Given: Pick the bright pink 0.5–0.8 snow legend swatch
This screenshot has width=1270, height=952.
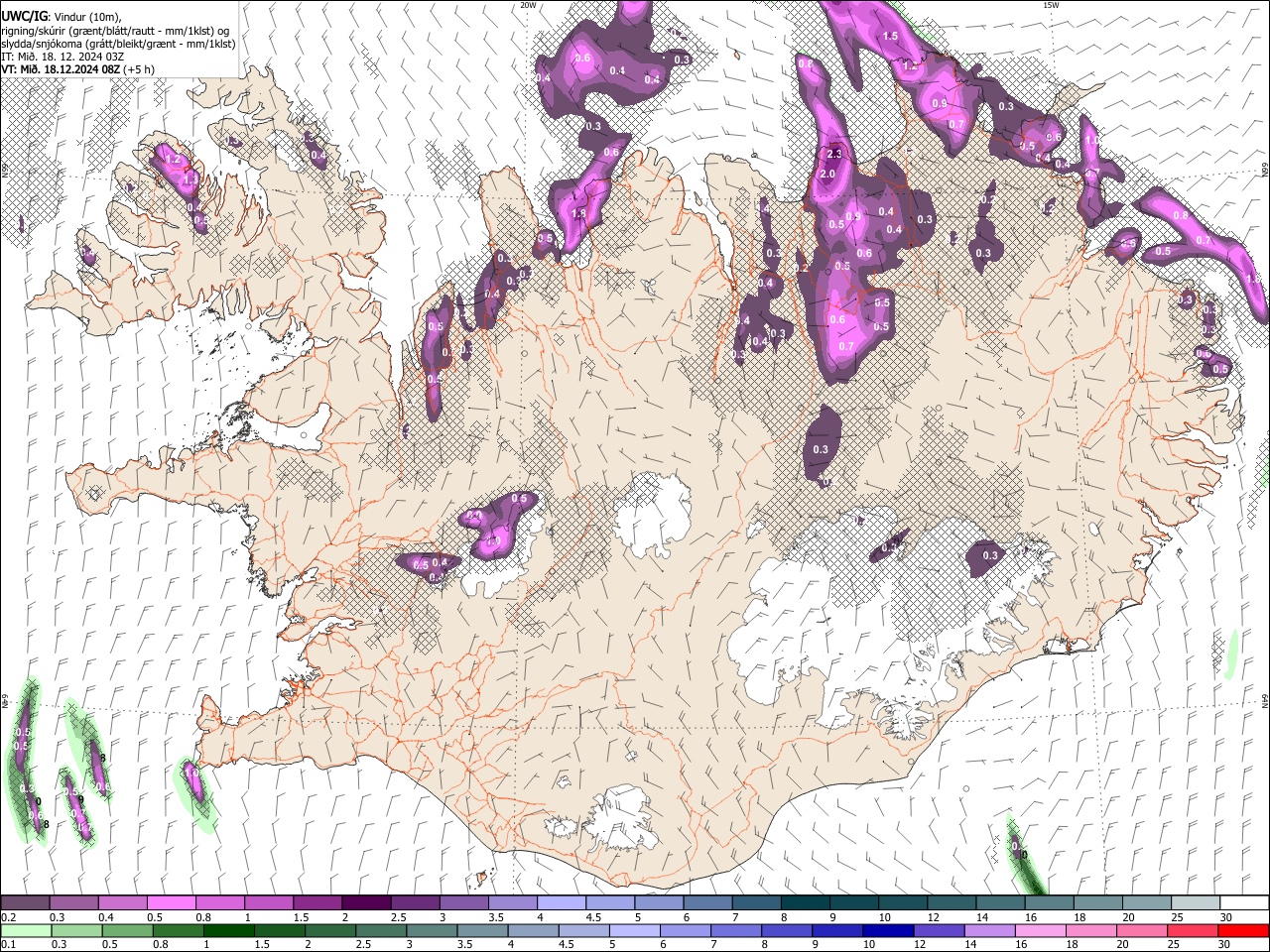Looking at the screenshot, I should pyautogui.click(x=171, y=903).
